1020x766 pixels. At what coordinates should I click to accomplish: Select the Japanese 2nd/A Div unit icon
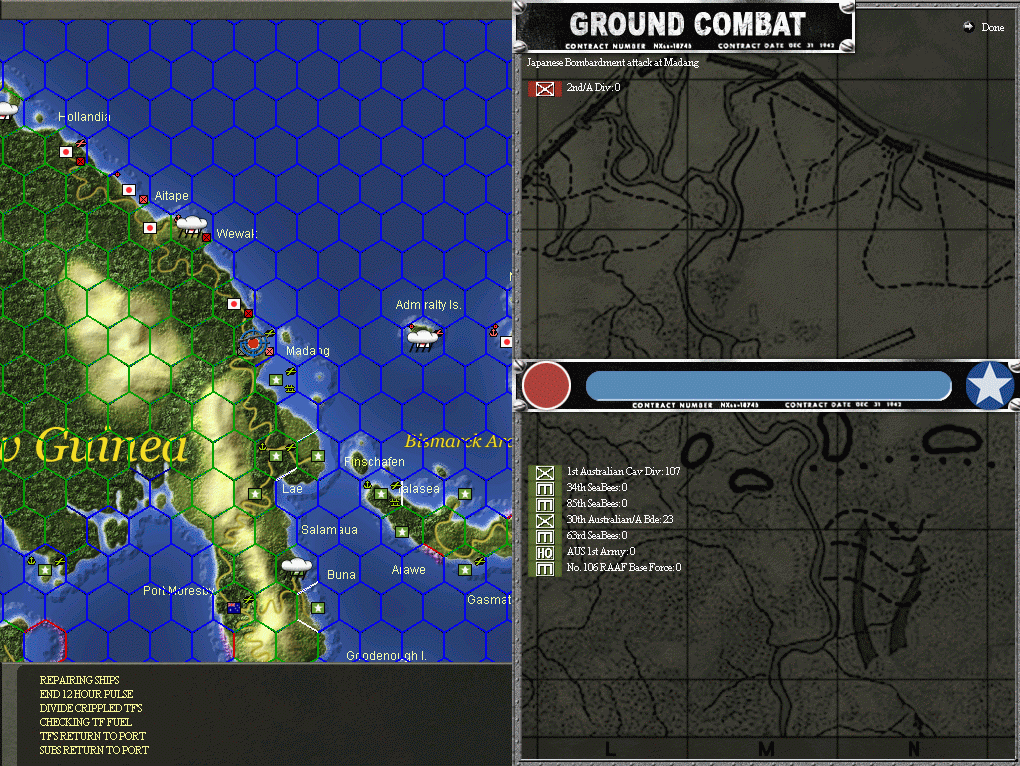544,88
